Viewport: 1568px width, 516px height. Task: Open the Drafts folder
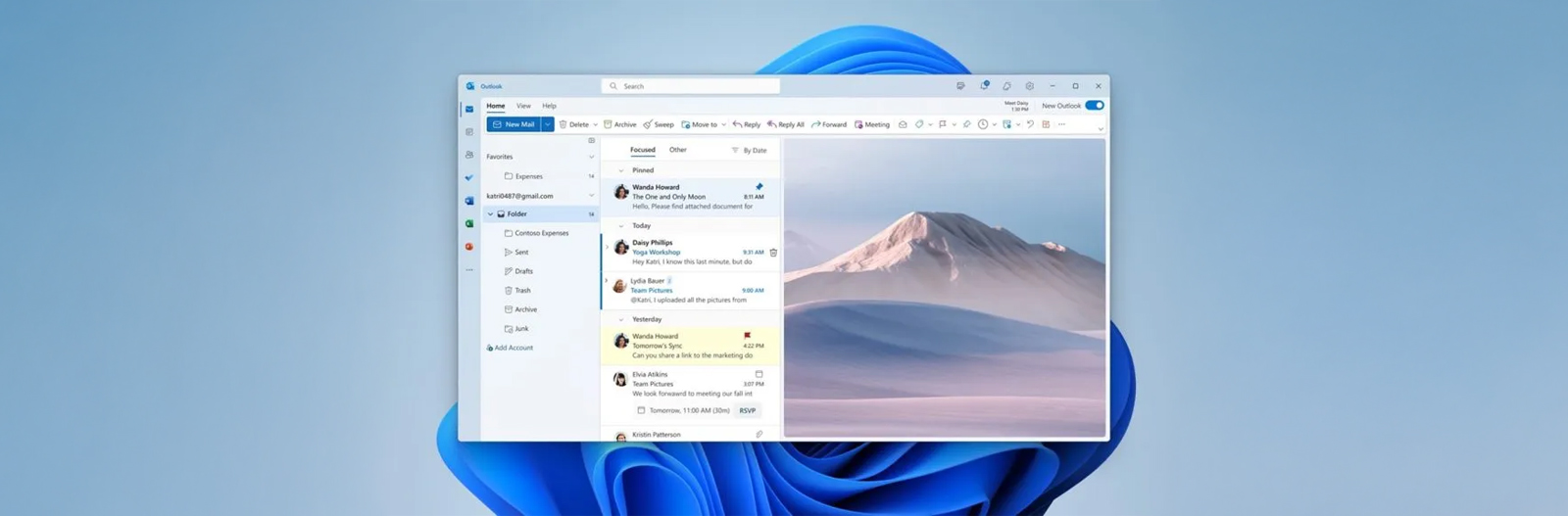click(x=523, y=271)
